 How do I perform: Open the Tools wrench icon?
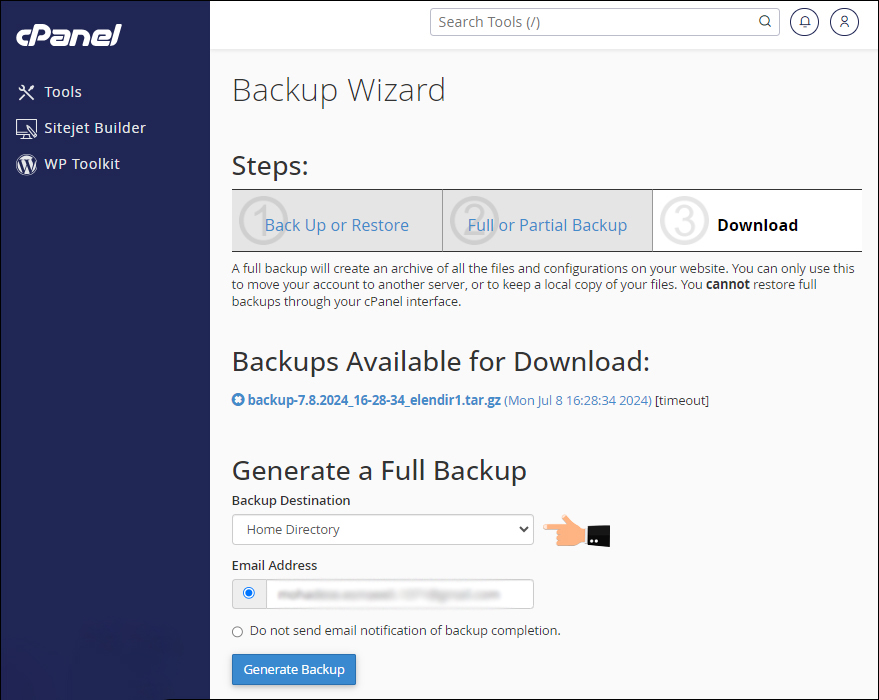pyautogui.click(x=26, y=92)
